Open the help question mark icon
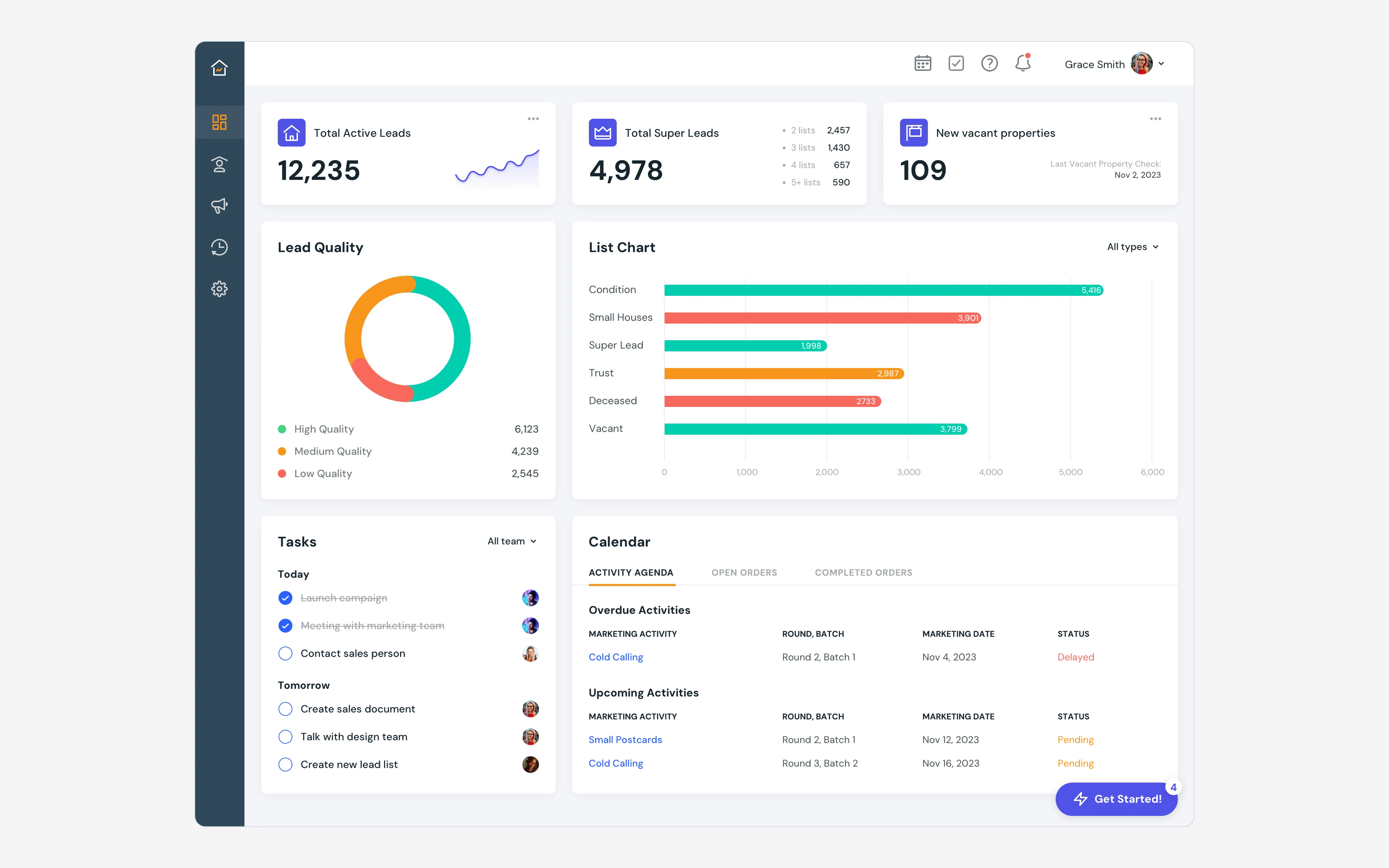 point(989,63)
